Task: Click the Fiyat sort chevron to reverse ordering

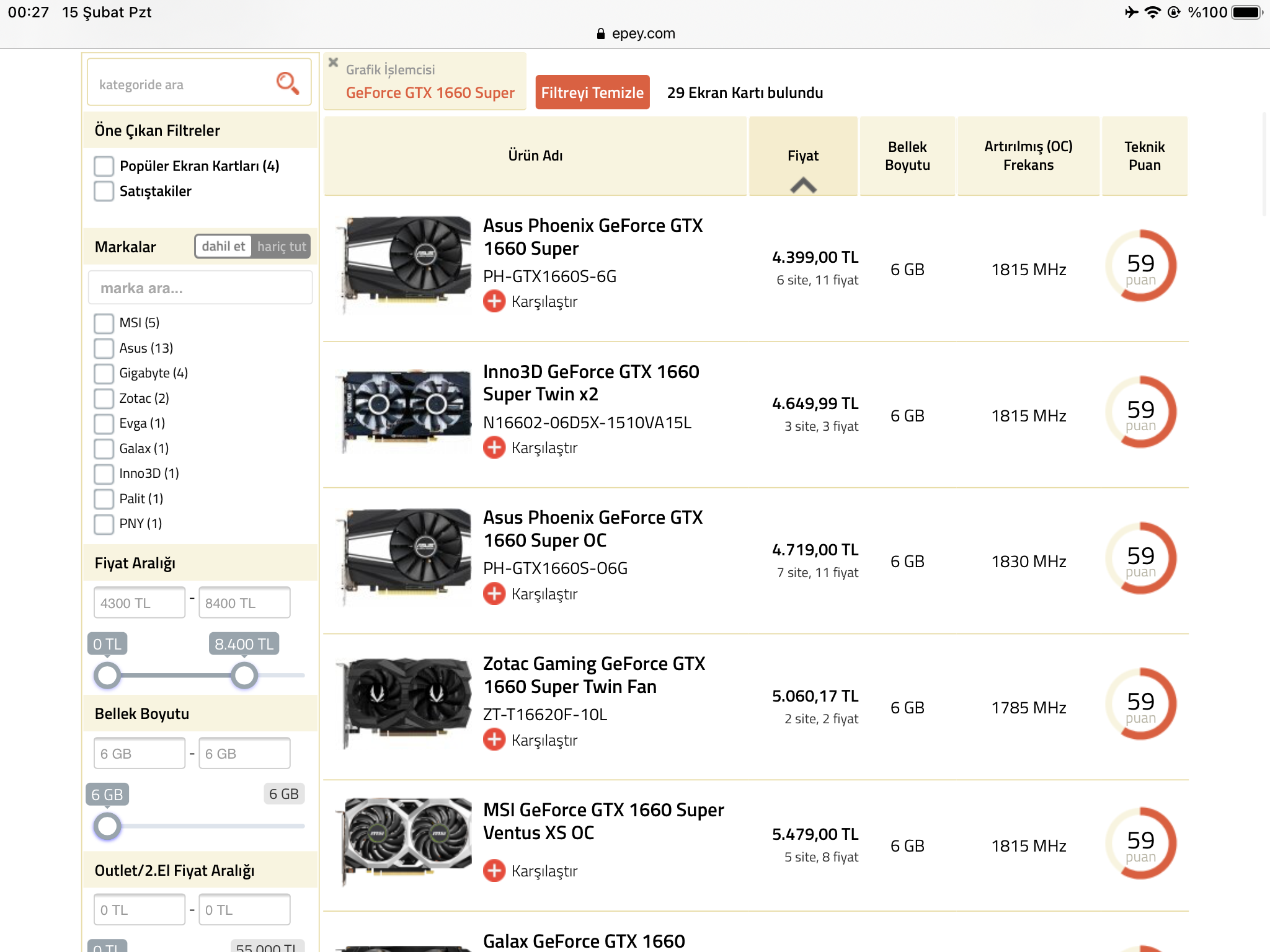Action: (x=803, y=184)
